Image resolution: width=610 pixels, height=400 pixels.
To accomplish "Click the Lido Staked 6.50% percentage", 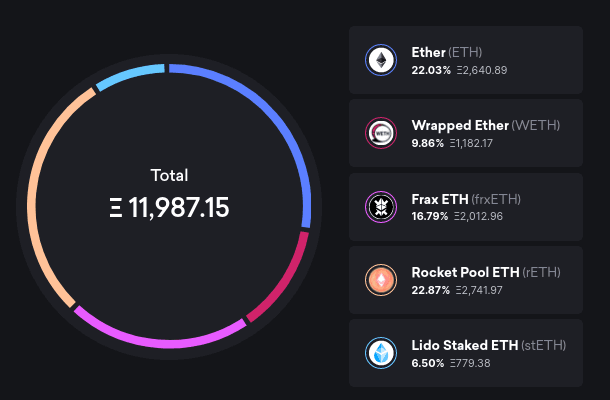I will pos(428,362).
